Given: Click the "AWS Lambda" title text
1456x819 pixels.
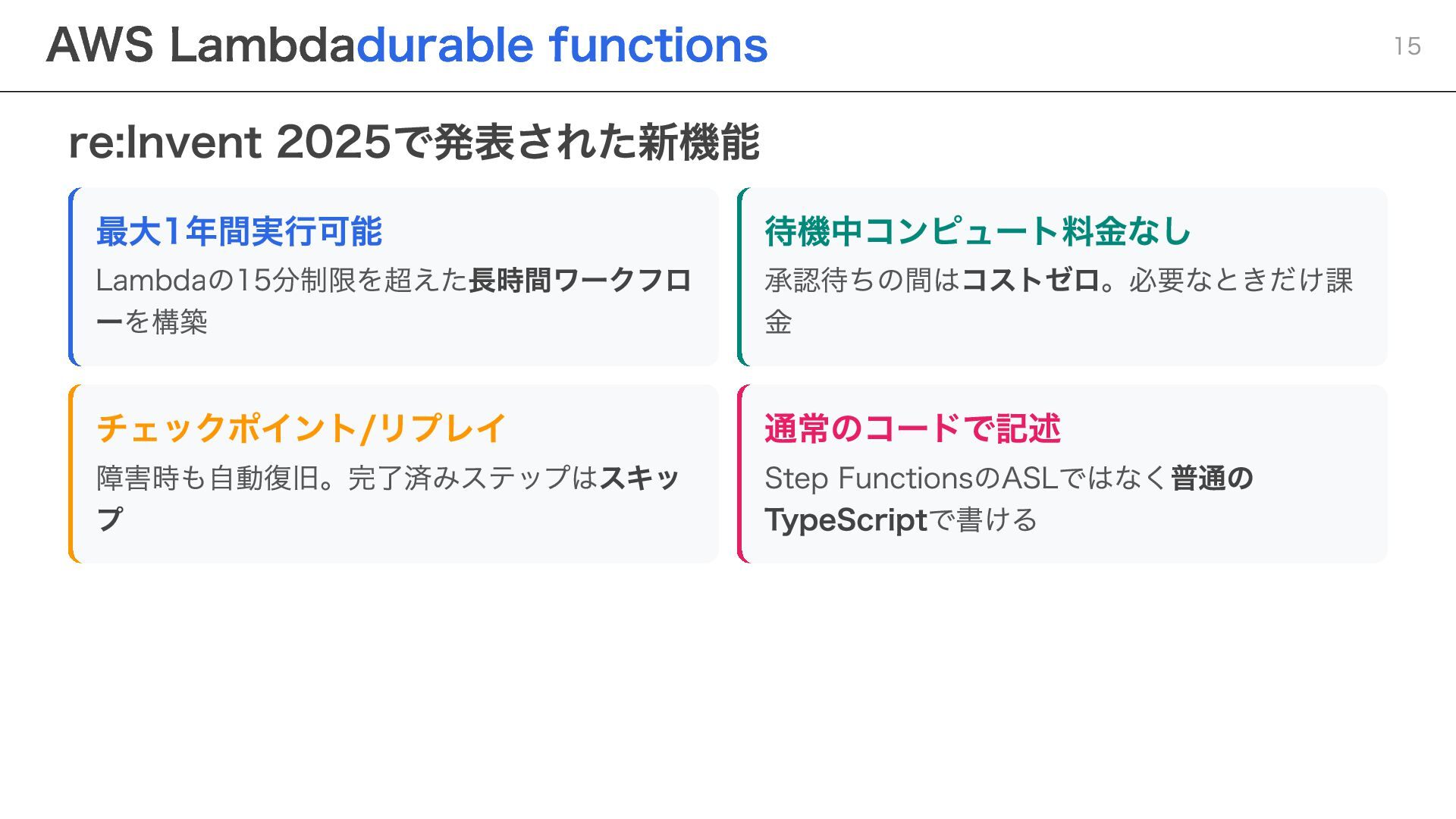Looking at the screenshot, I should point(200,45).
